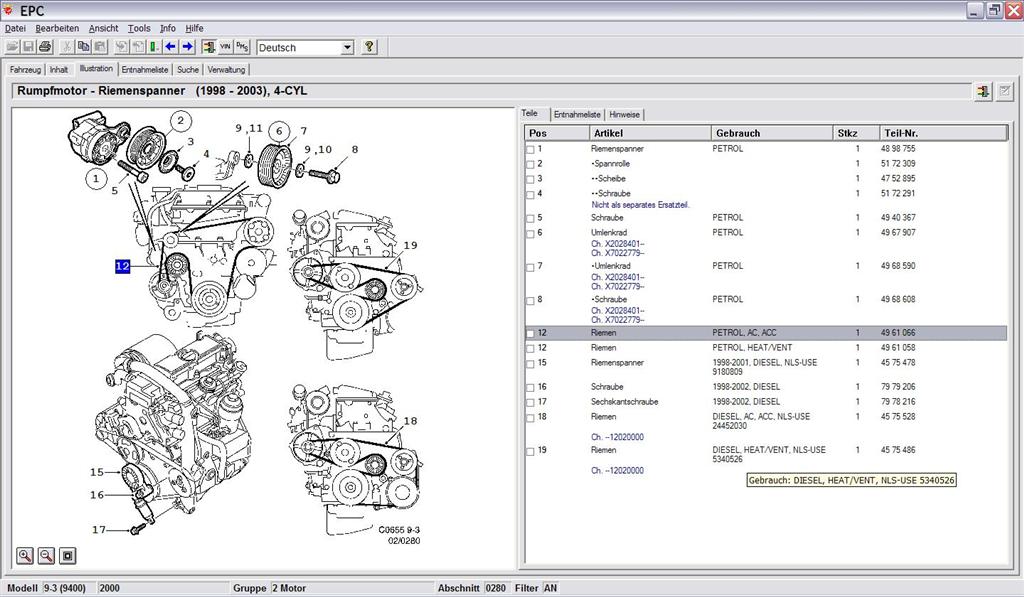Sort by the Pos column header
The height and width of the screenshot is (597, 1024).
click(x=556, y=133)
